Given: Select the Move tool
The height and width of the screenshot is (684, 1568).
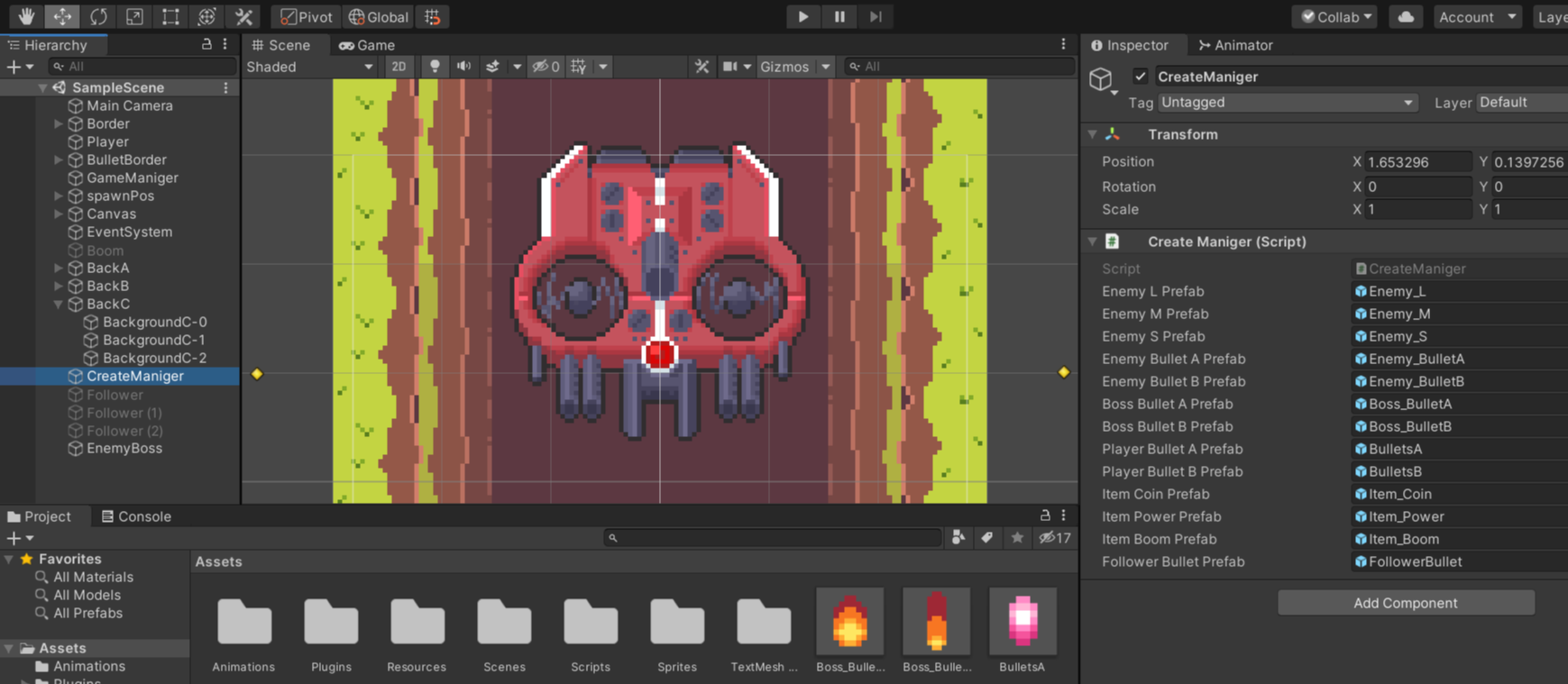Looking at the screenshot, I should [62, 16].
